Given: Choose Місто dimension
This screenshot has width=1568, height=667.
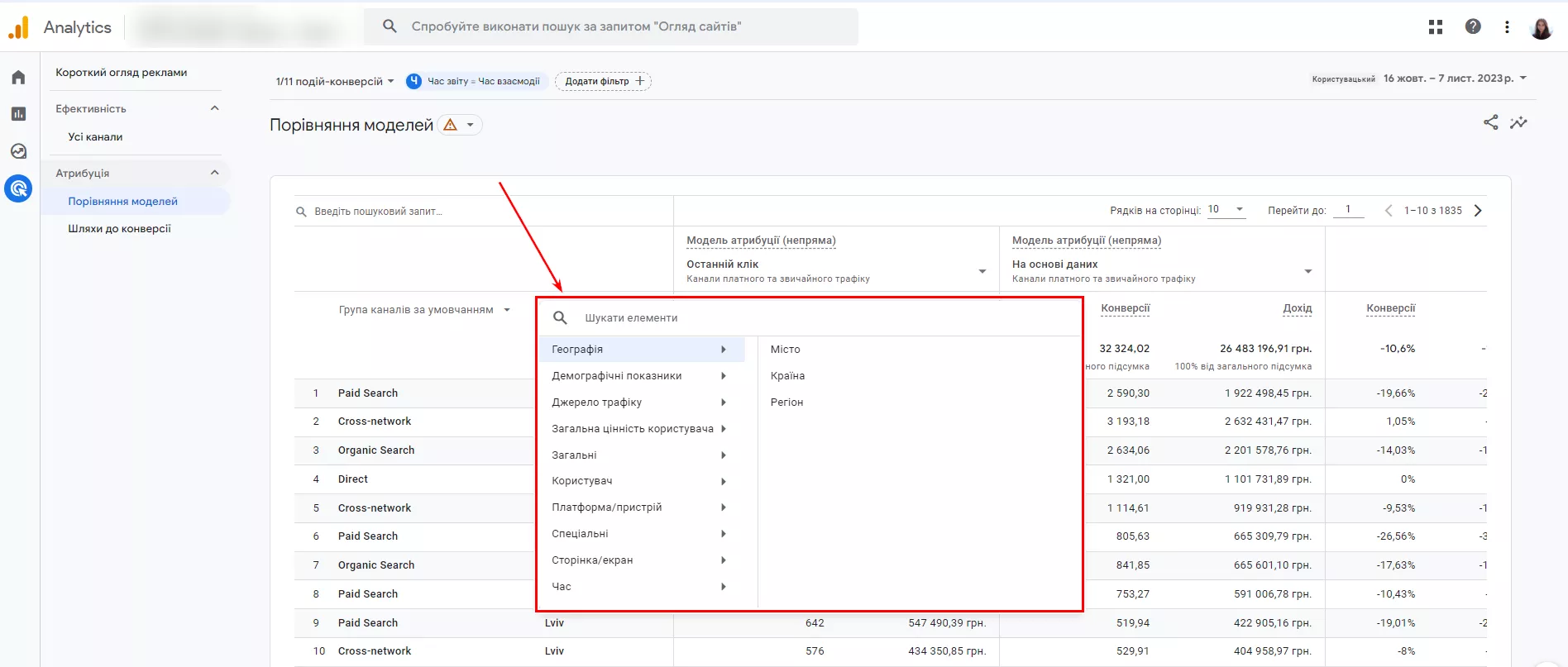Looking at the screenshot, I should point(785,350).
